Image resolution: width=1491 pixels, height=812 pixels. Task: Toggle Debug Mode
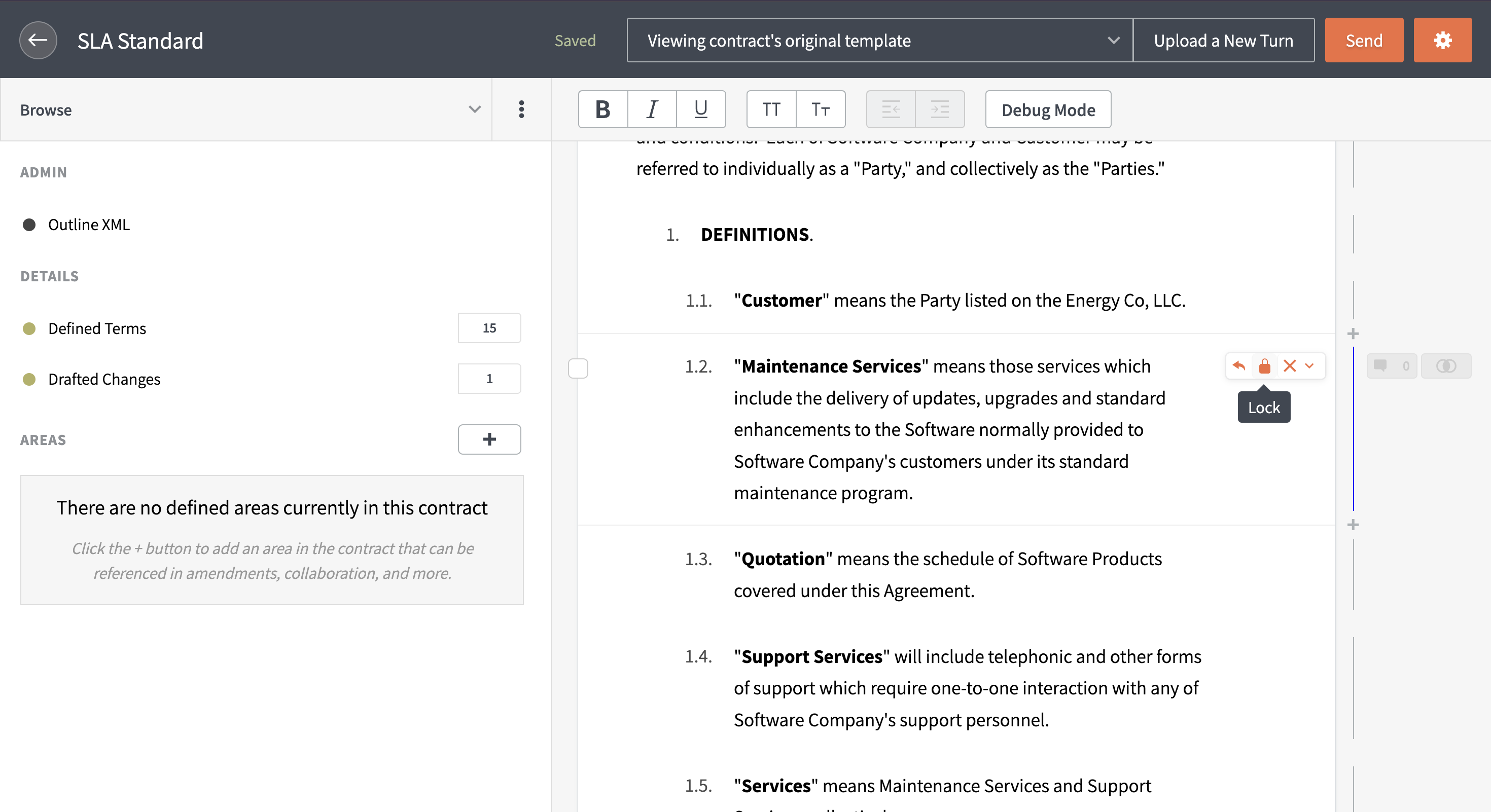[x=1048, y=109]
